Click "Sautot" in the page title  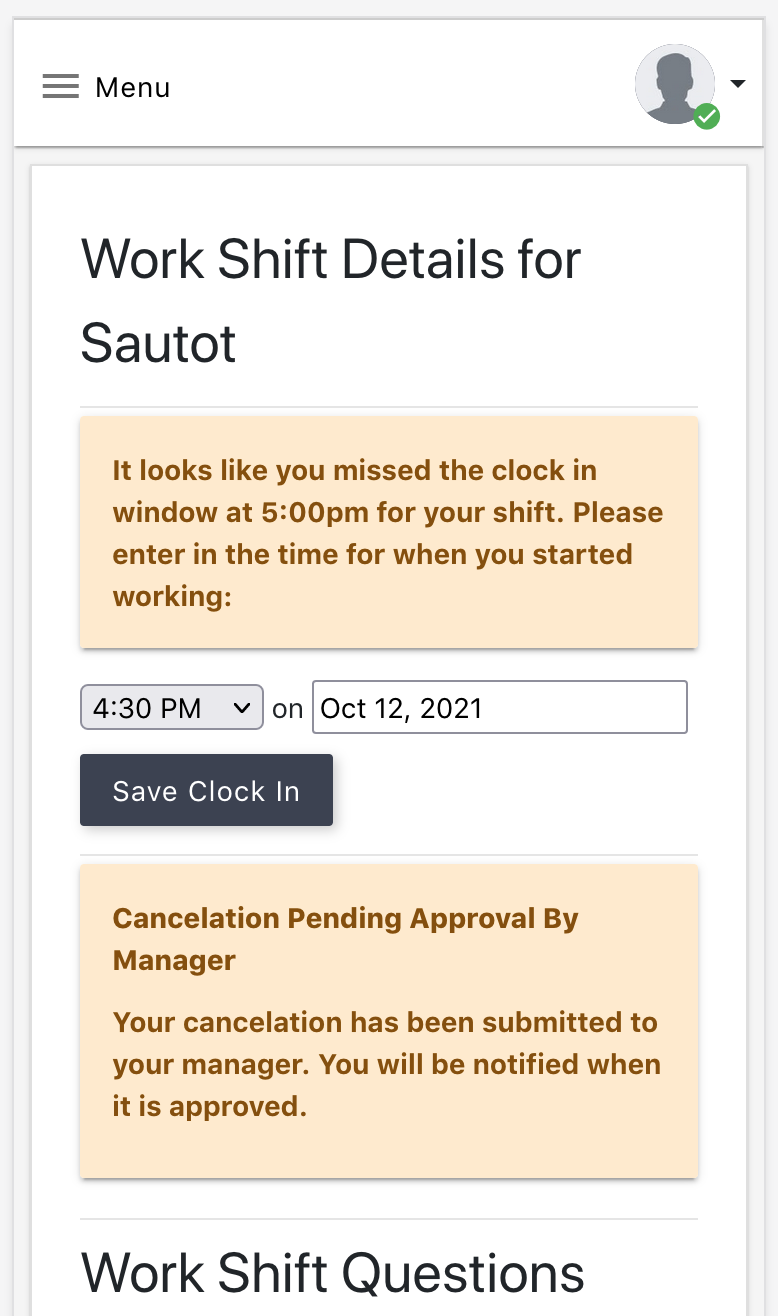158,343
